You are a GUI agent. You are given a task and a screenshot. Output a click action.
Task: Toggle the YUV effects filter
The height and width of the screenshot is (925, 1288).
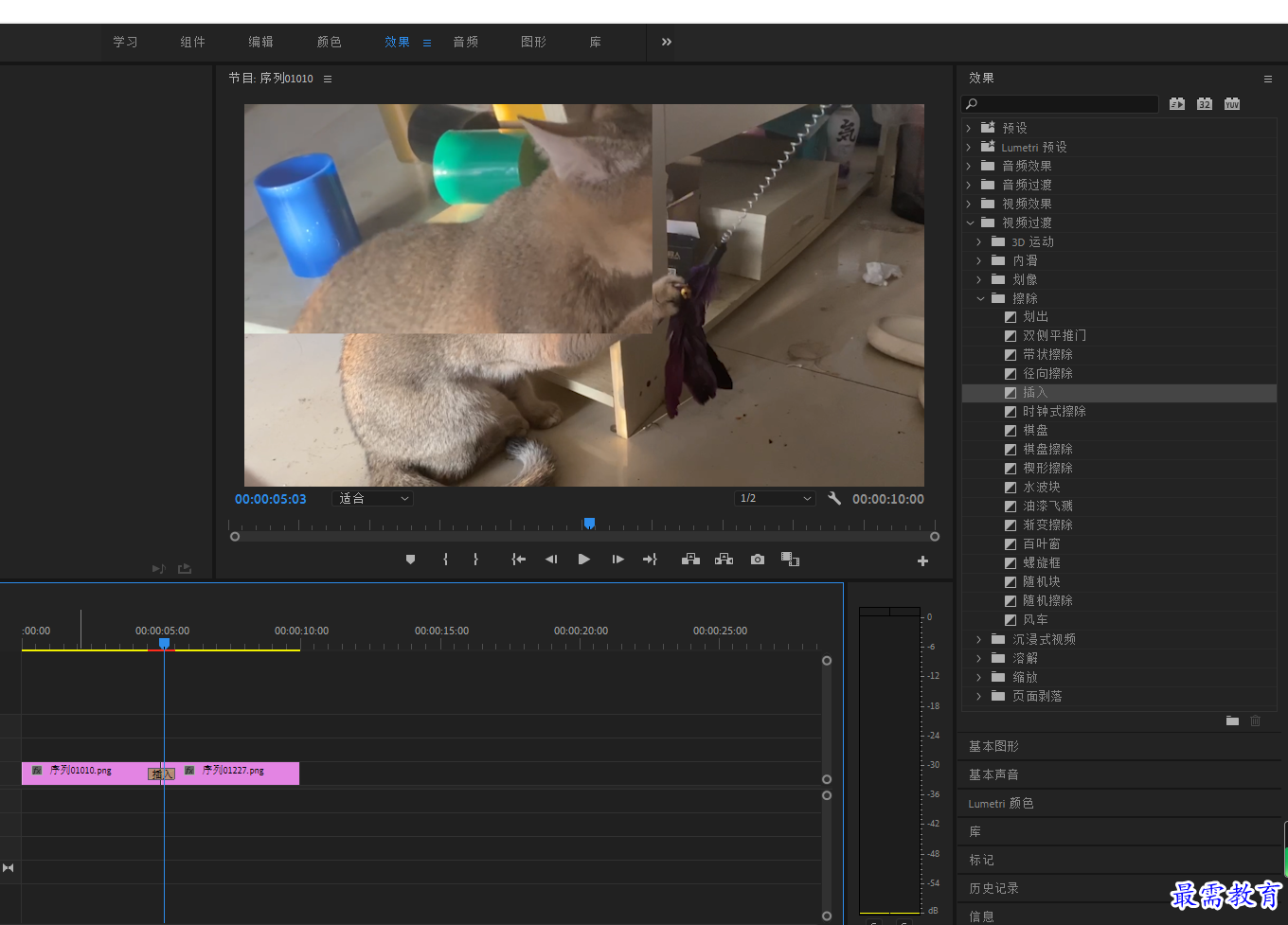(x=1232, y=104)
